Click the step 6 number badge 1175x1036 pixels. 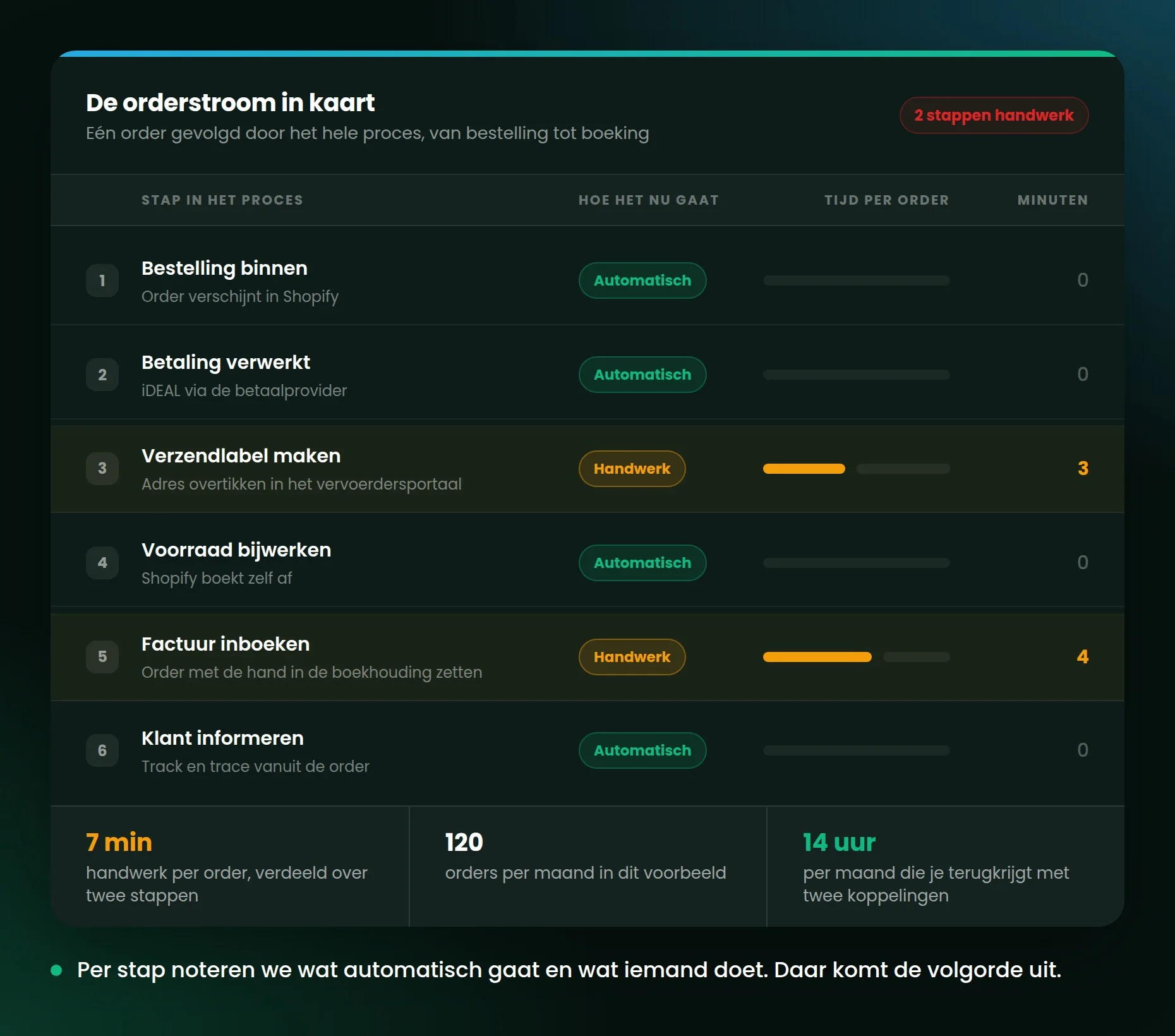(x=102, y=750)
